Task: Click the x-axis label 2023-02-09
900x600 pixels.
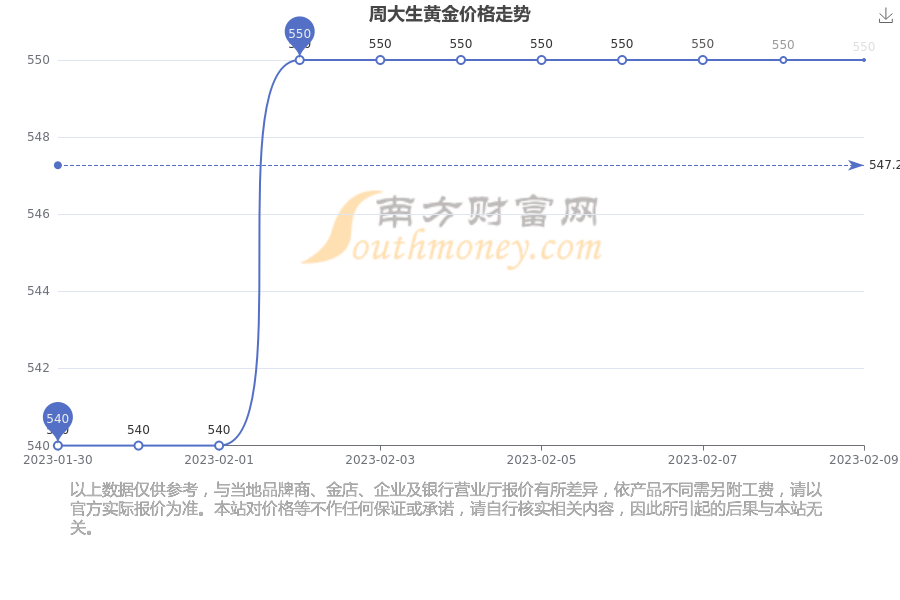Action: tap(863, 460)
